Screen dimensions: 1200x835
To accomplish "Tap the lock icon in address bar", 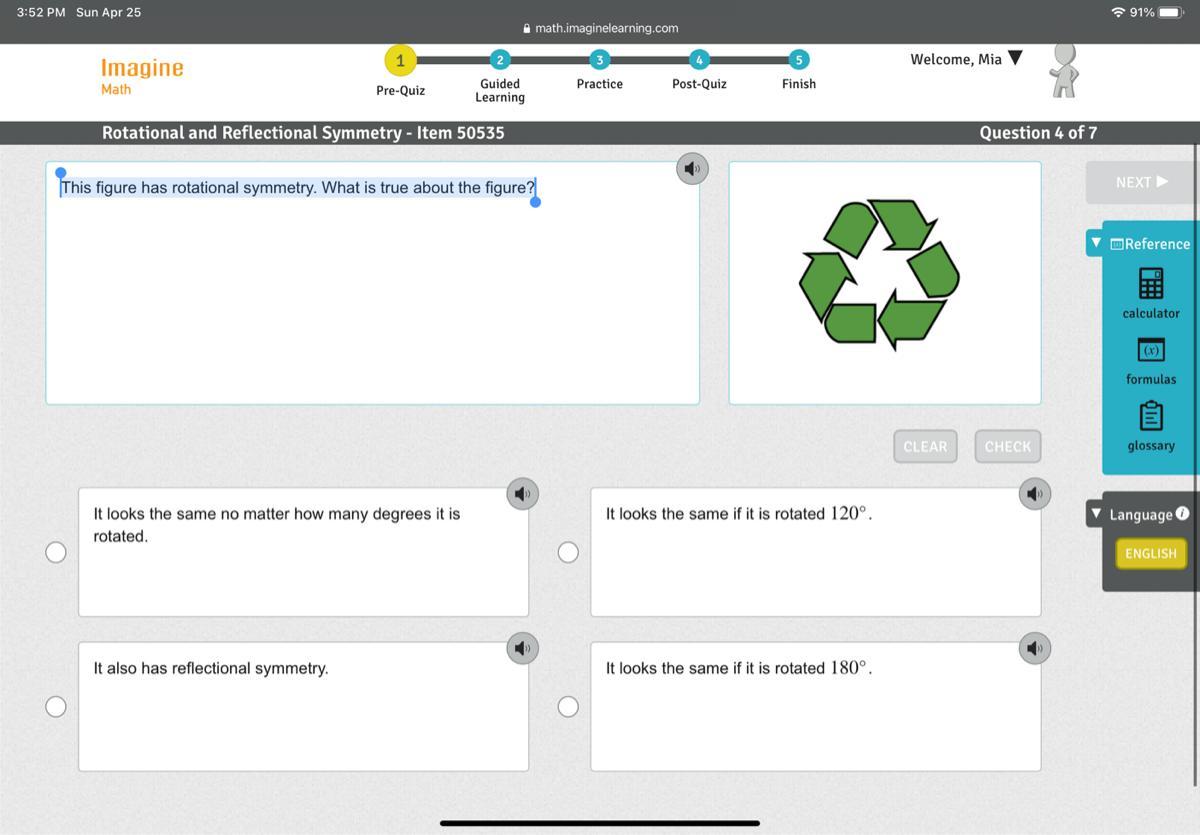I will pos(527,28).
